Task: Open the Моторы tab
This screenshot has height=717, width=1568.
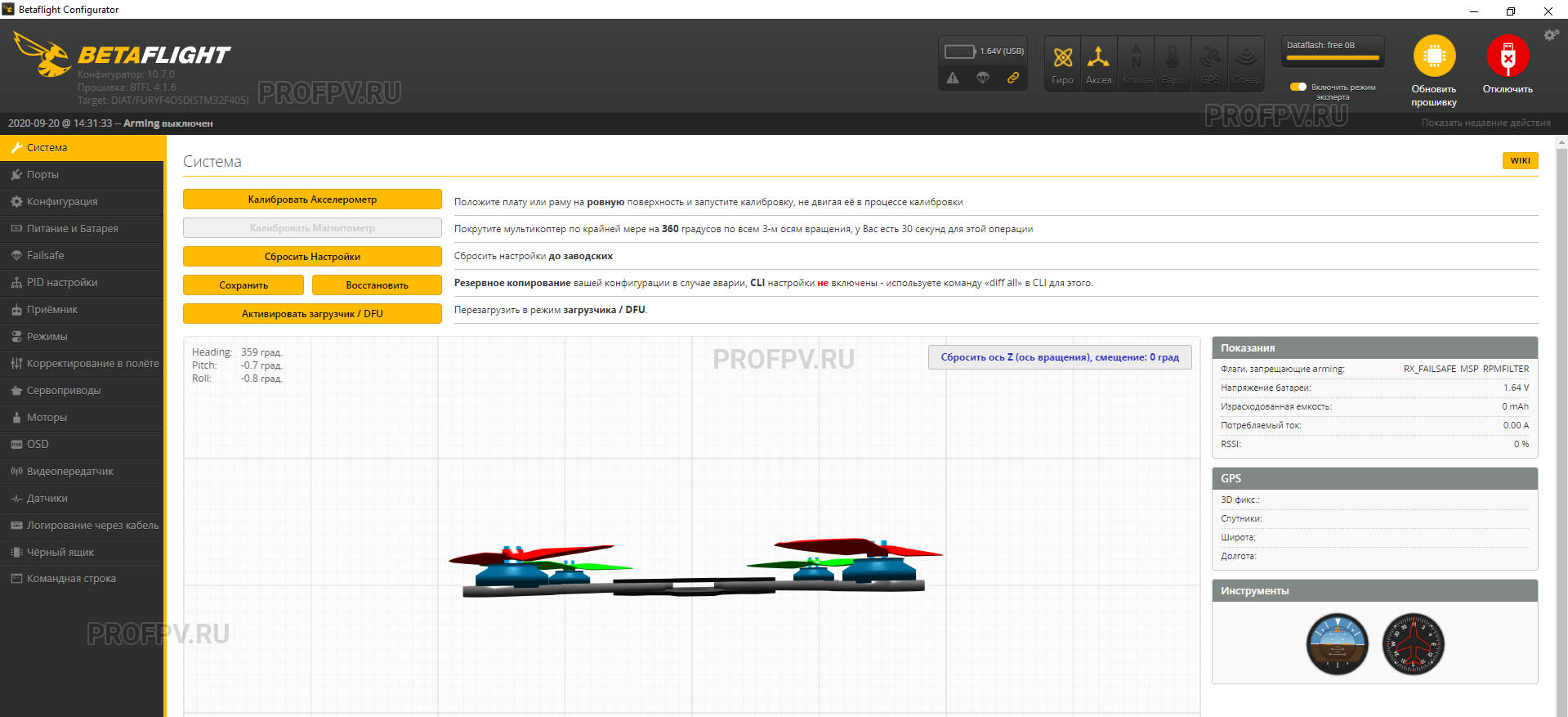Action: [82, 418]
